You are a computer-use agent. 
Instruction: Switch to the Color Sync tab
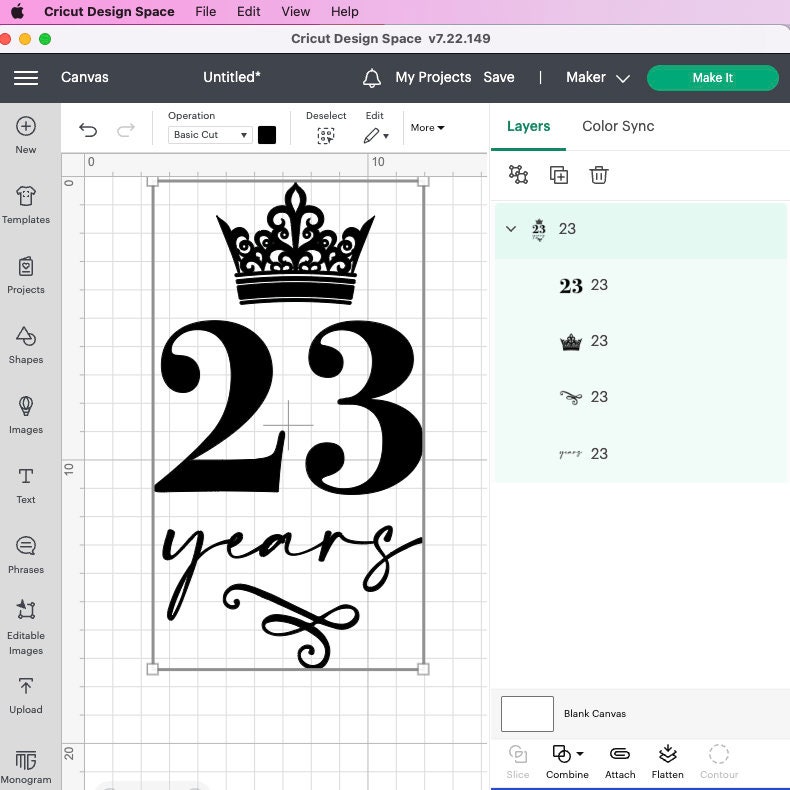coord(618,126)
